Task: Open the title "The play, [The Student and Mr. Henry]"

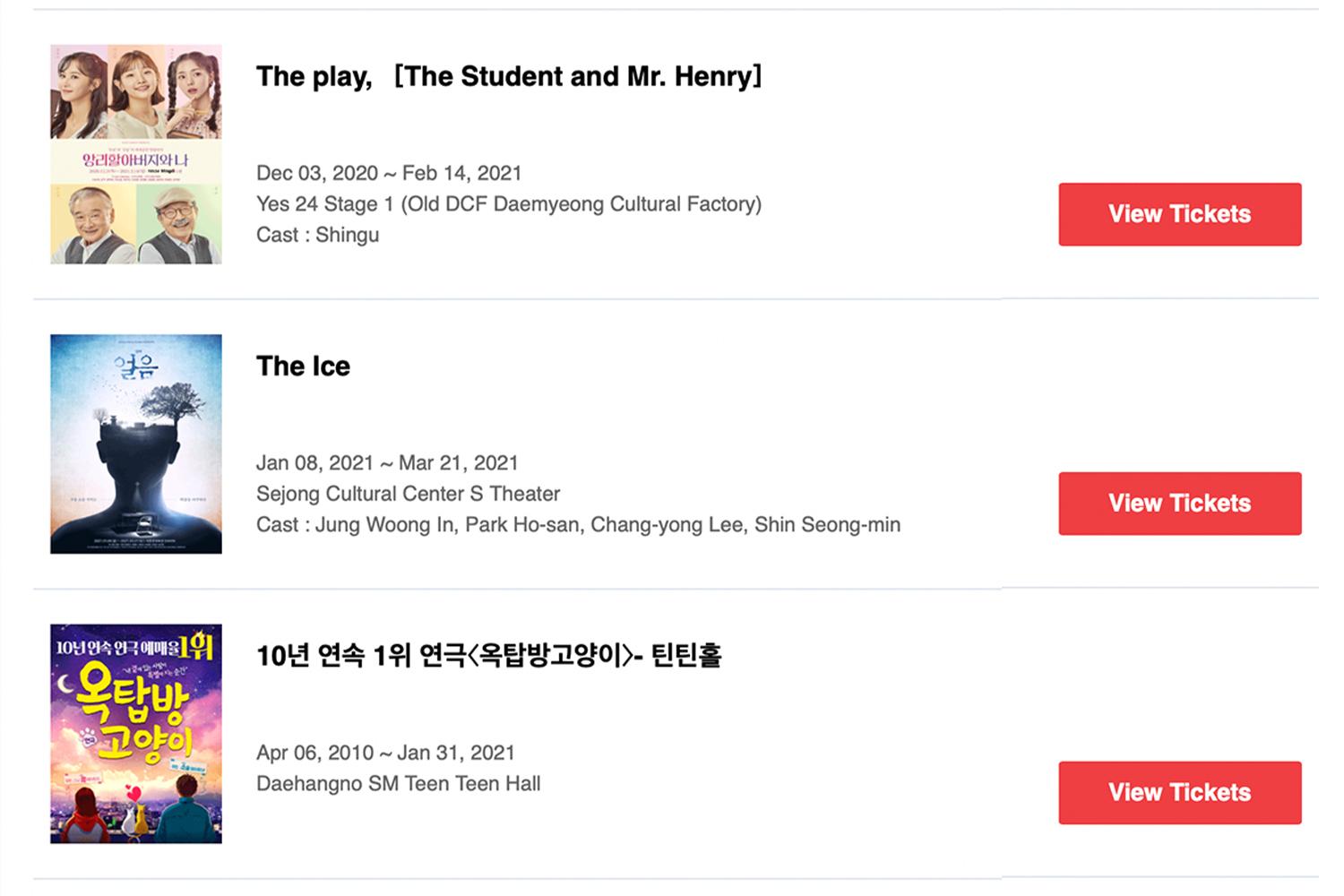Action: [509, 76]
